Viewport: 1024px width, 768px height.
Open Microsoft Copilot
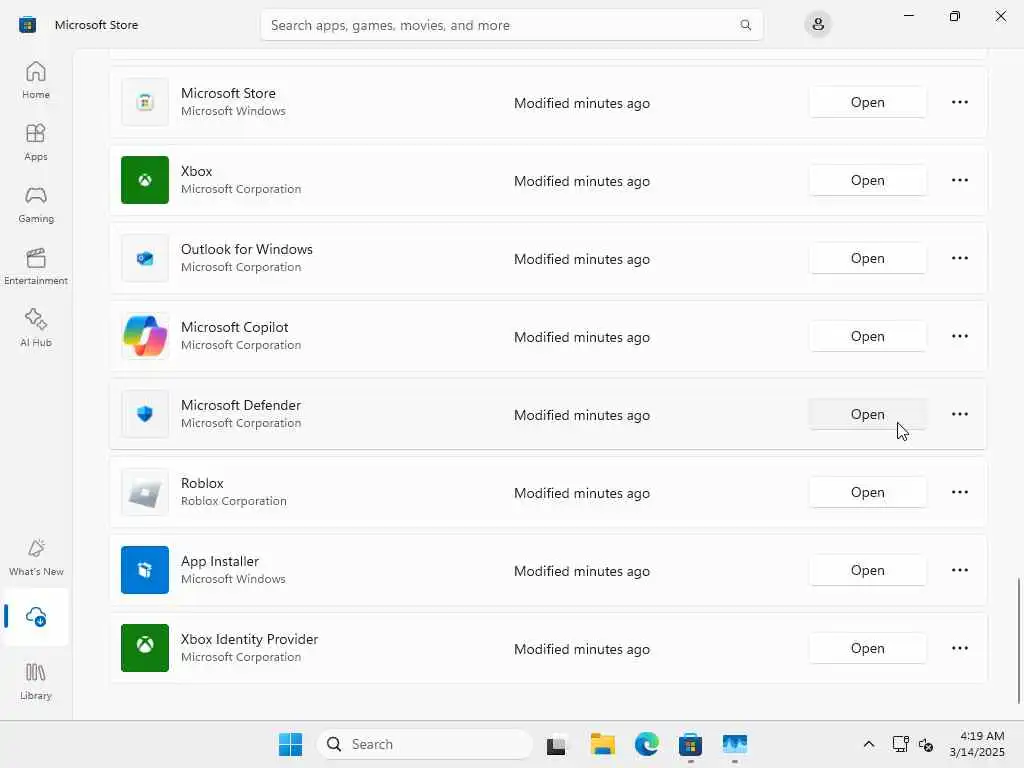click(x=867, y=336)
